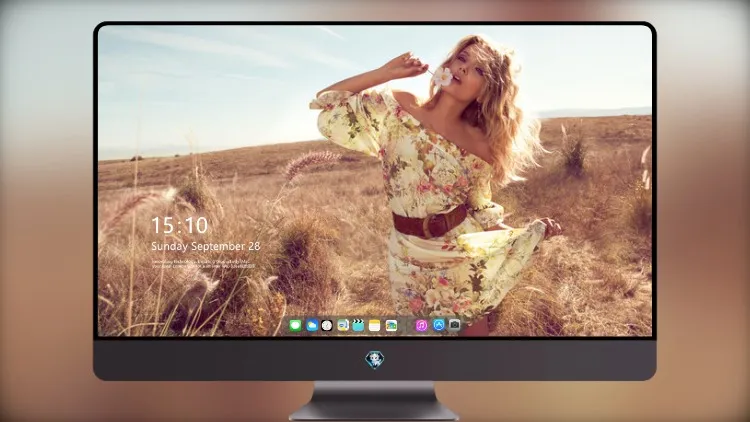Screen dimensions: 750x422
Task: Click the logo badge on monitor chin
Action: 375,359
